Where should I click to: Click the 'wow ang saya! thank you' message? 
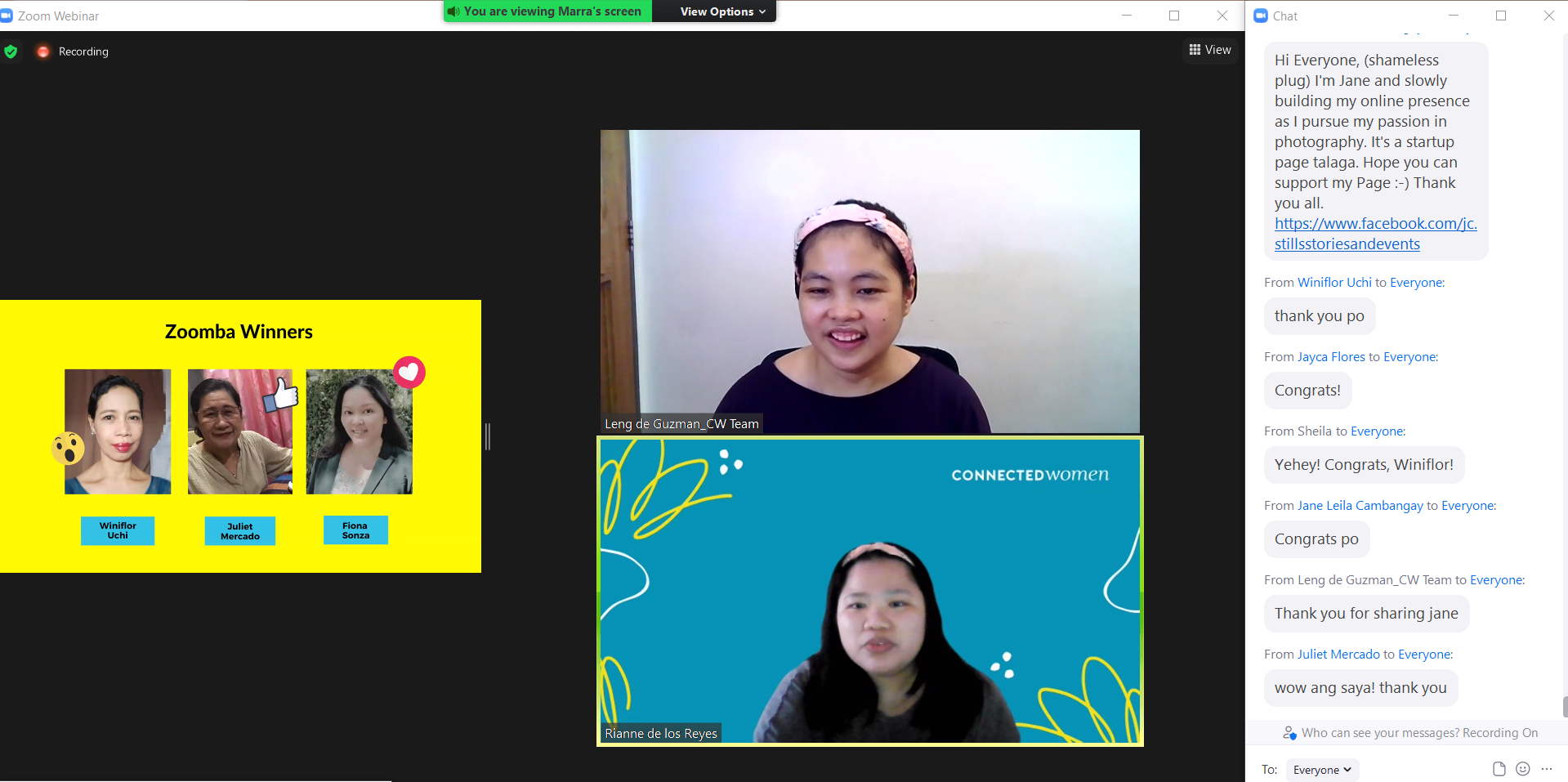point(1360,688)
